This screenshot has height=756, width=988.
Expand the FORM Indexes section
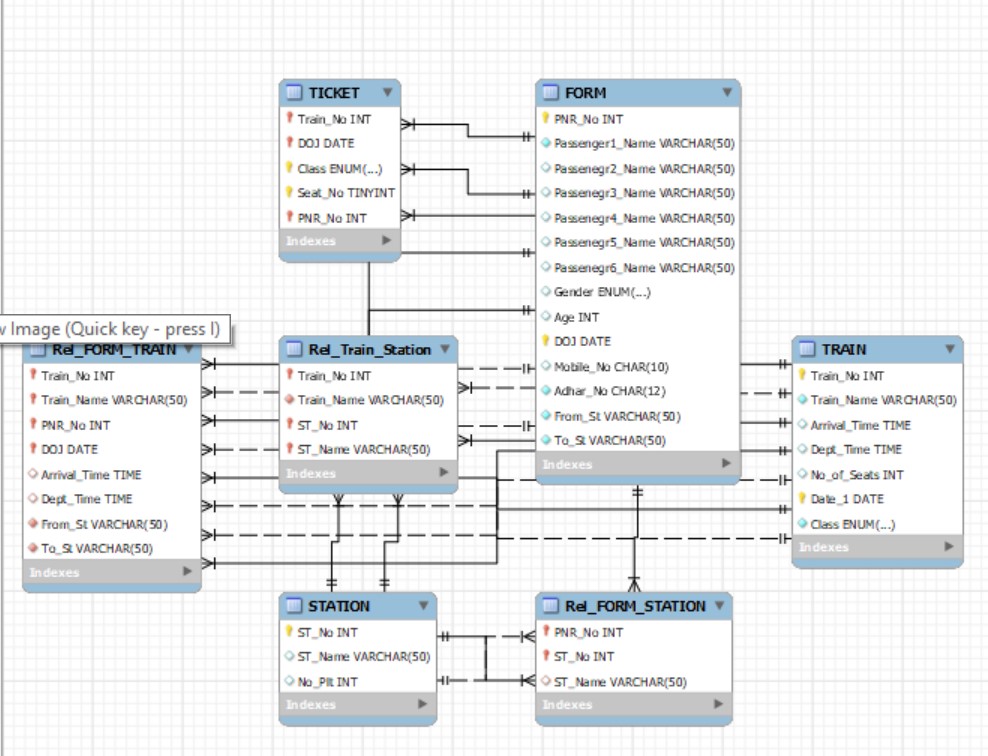(726, 464)
